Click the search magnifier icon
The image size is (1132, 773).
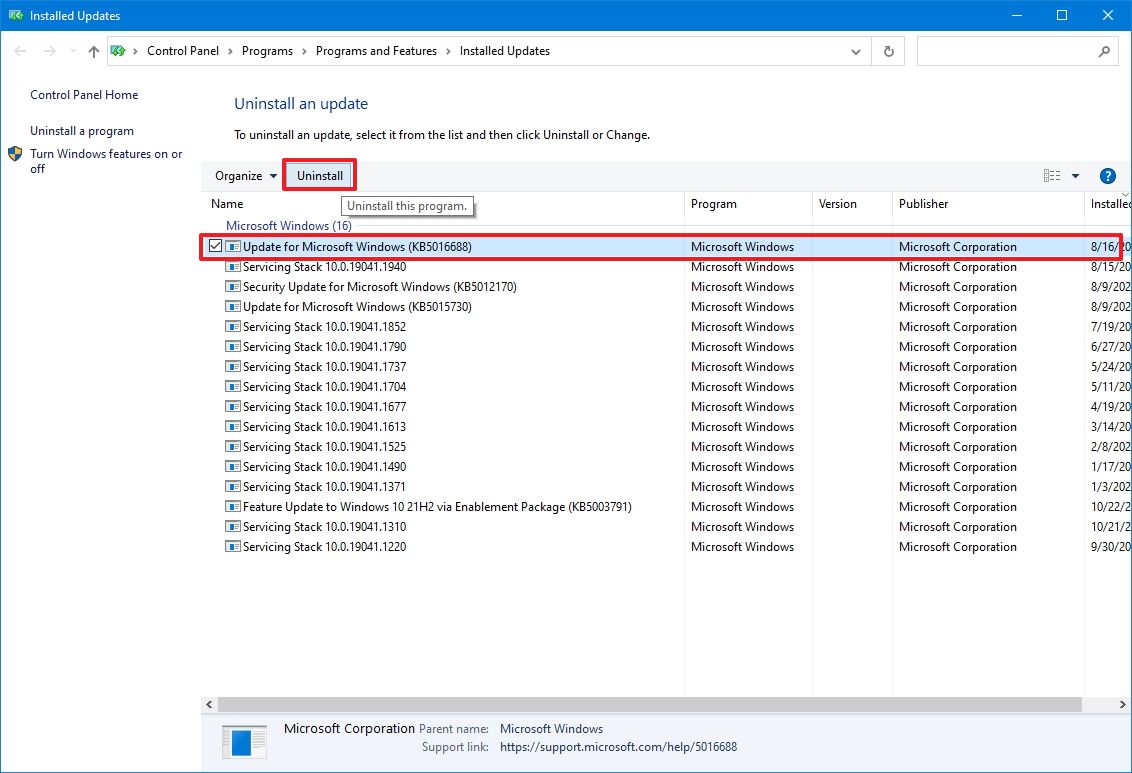pyautogui.click(x=1104, y=51)
